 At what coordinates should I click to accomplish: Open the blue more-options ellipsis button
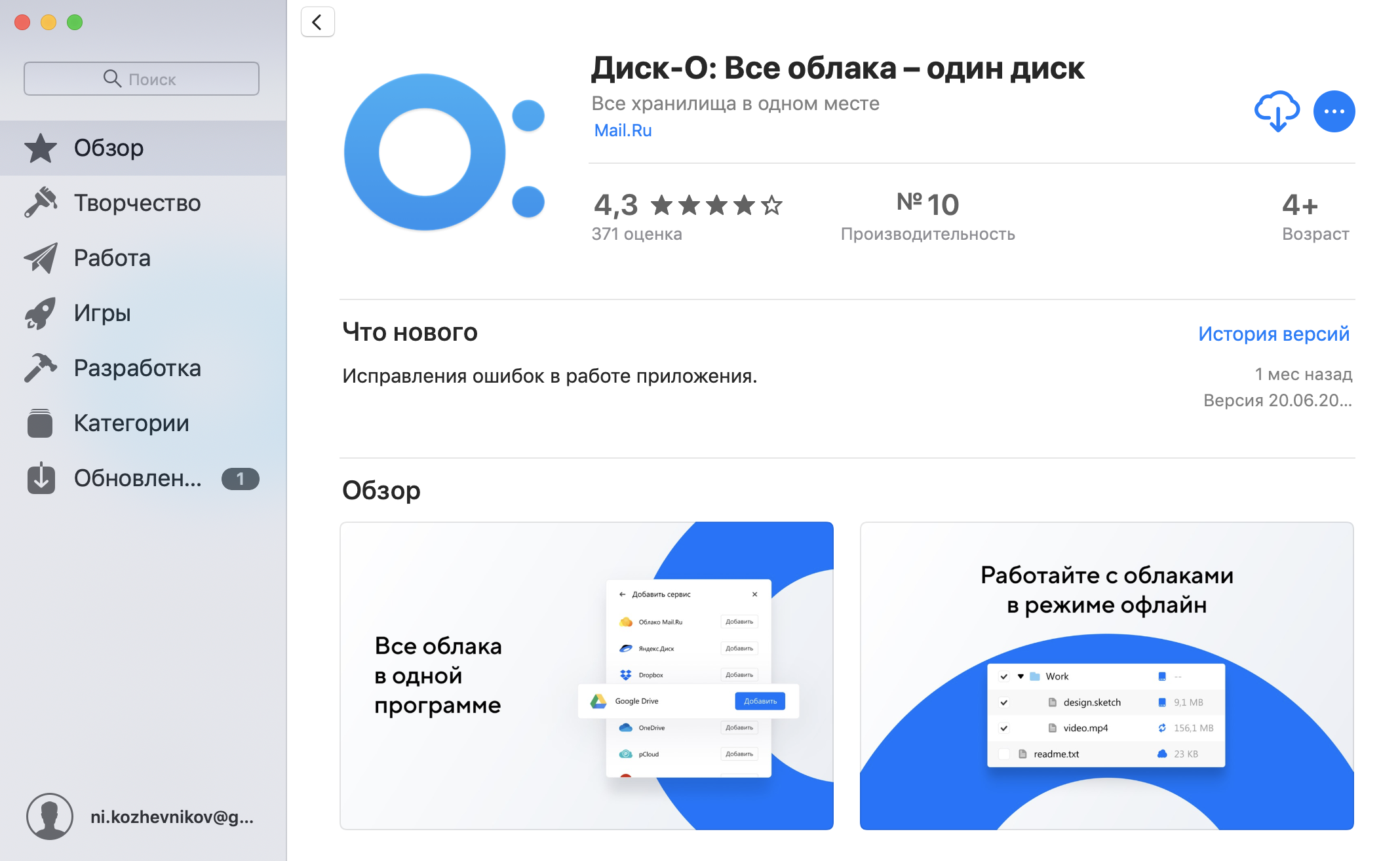coord(1334,111)
